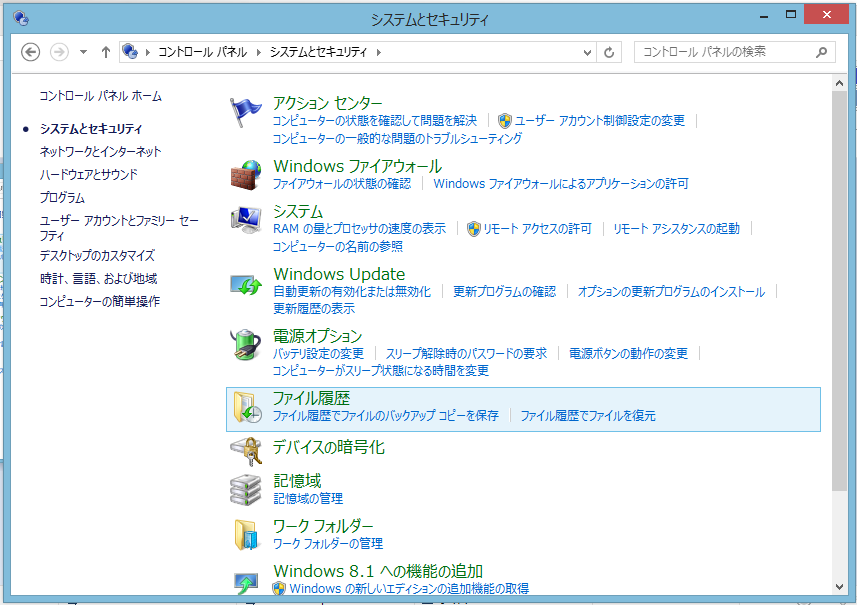857x605 pixels.
Task: Open ネットワークとインターネット category
Action: click(x=101, y=151)
